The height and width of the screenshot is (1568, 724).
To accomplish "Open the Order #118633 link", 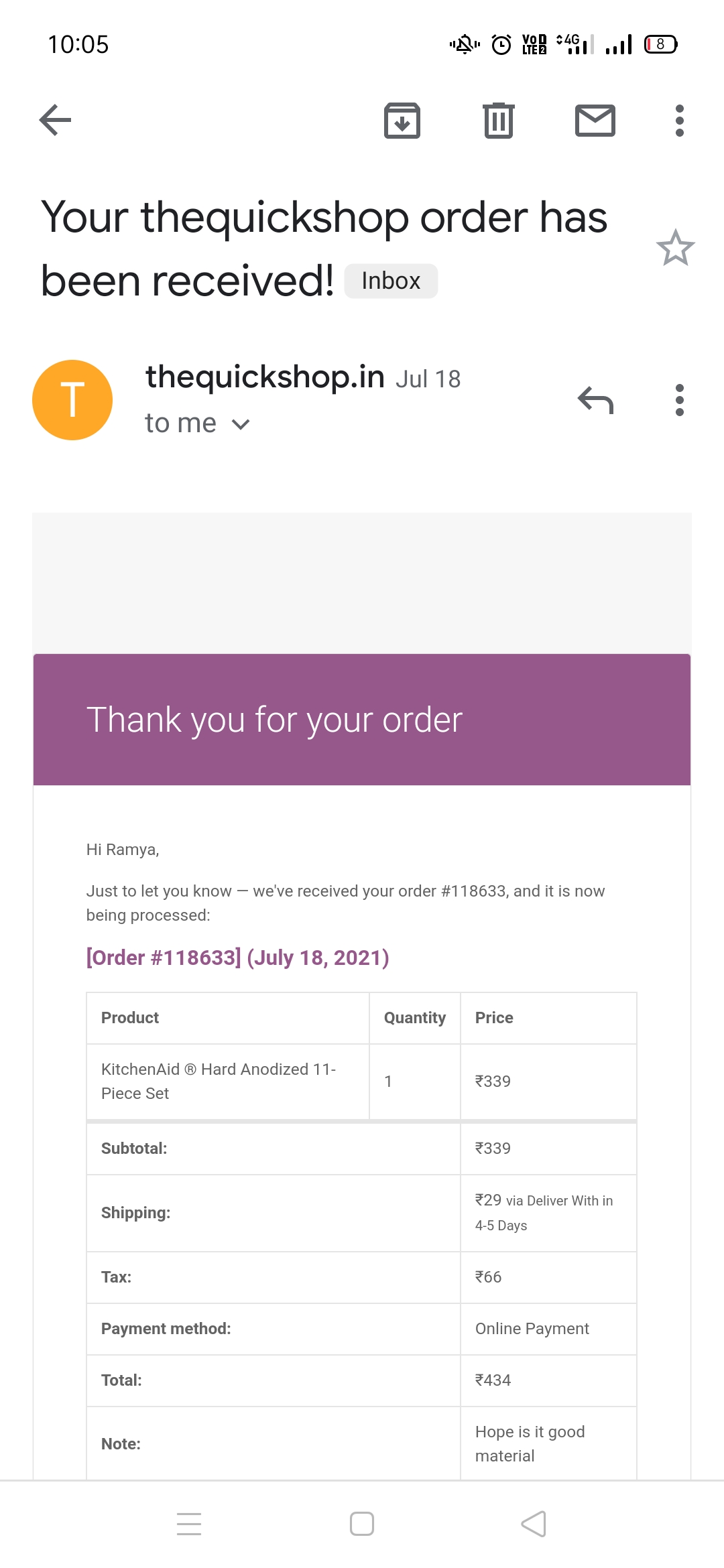I will (237, 958).
